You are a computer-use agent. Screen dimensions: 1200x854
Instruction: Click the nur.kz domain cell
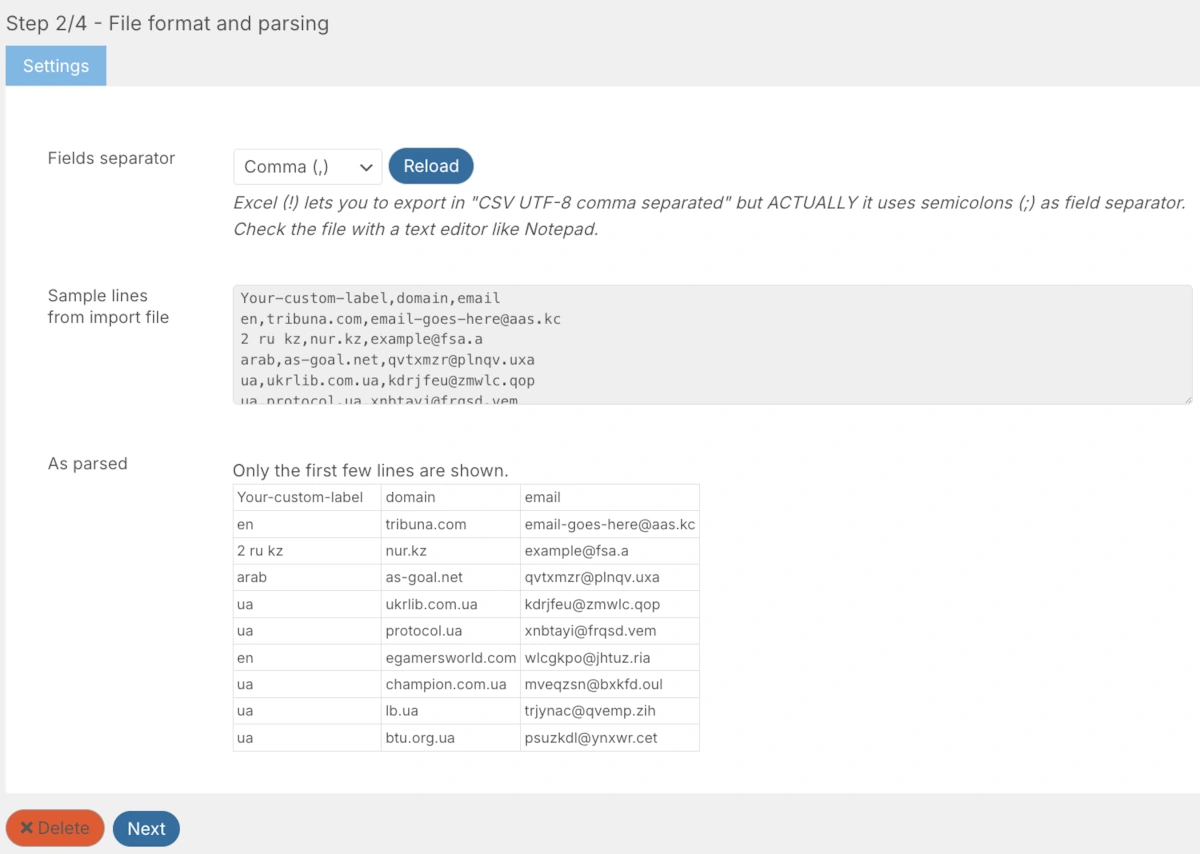pos(451,551)
